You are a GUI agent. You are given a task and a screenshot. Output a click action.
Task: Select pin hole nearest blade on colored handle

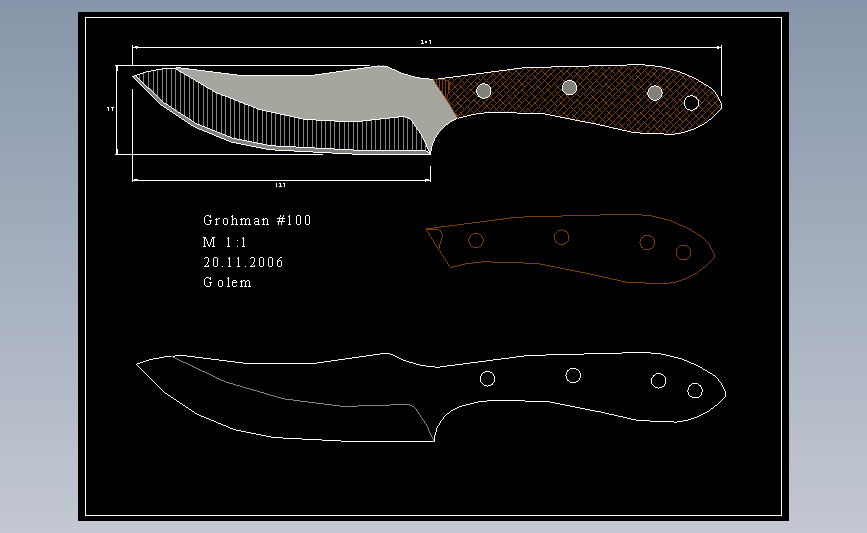point(484,91)
